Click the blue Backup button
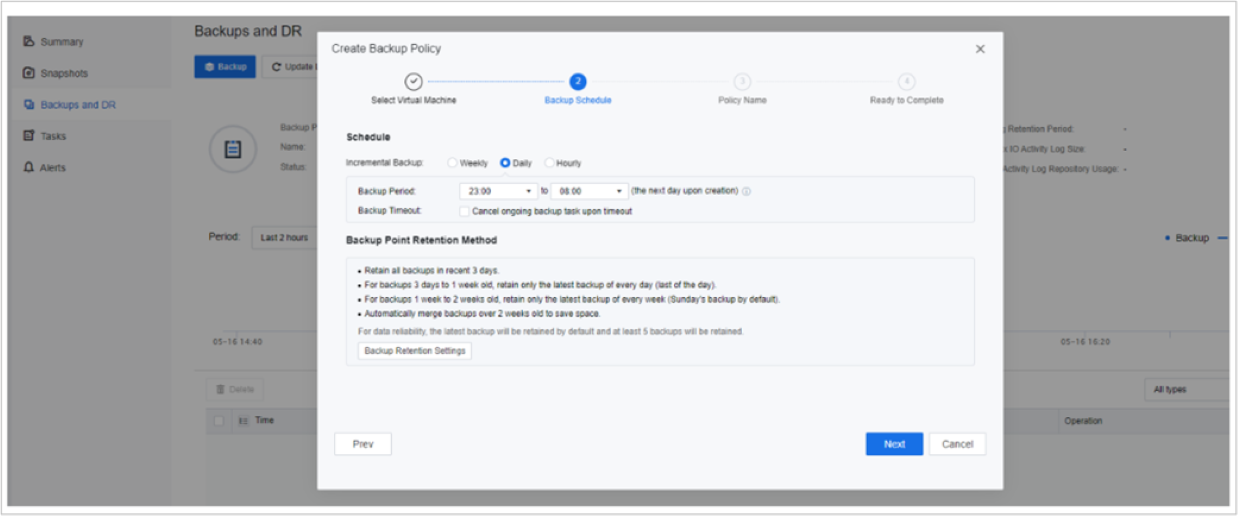The height and width of the screenshot is (516, 1238). click(225, 67)
